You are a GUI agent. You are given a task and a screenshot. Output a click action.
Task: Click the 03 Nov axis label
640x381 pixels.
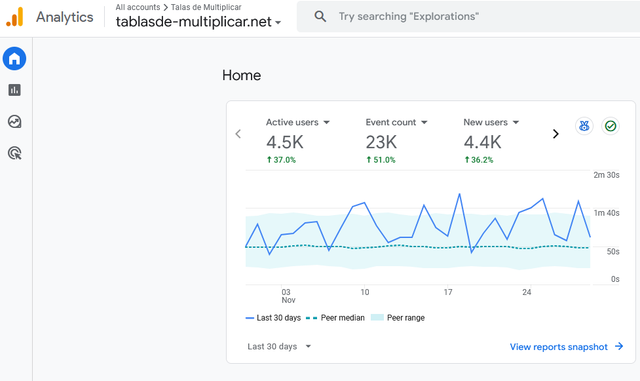click(288, 296)
